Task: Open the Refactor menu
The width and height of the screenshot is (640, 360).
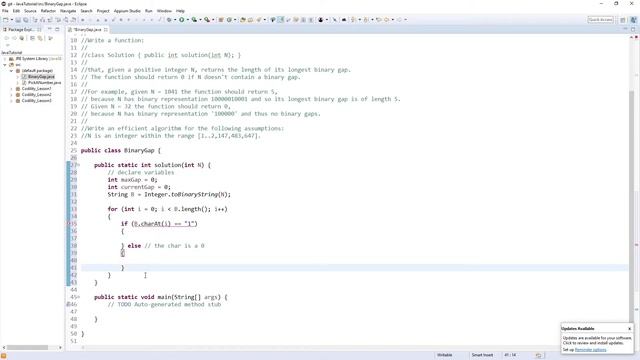Action: 48,11
